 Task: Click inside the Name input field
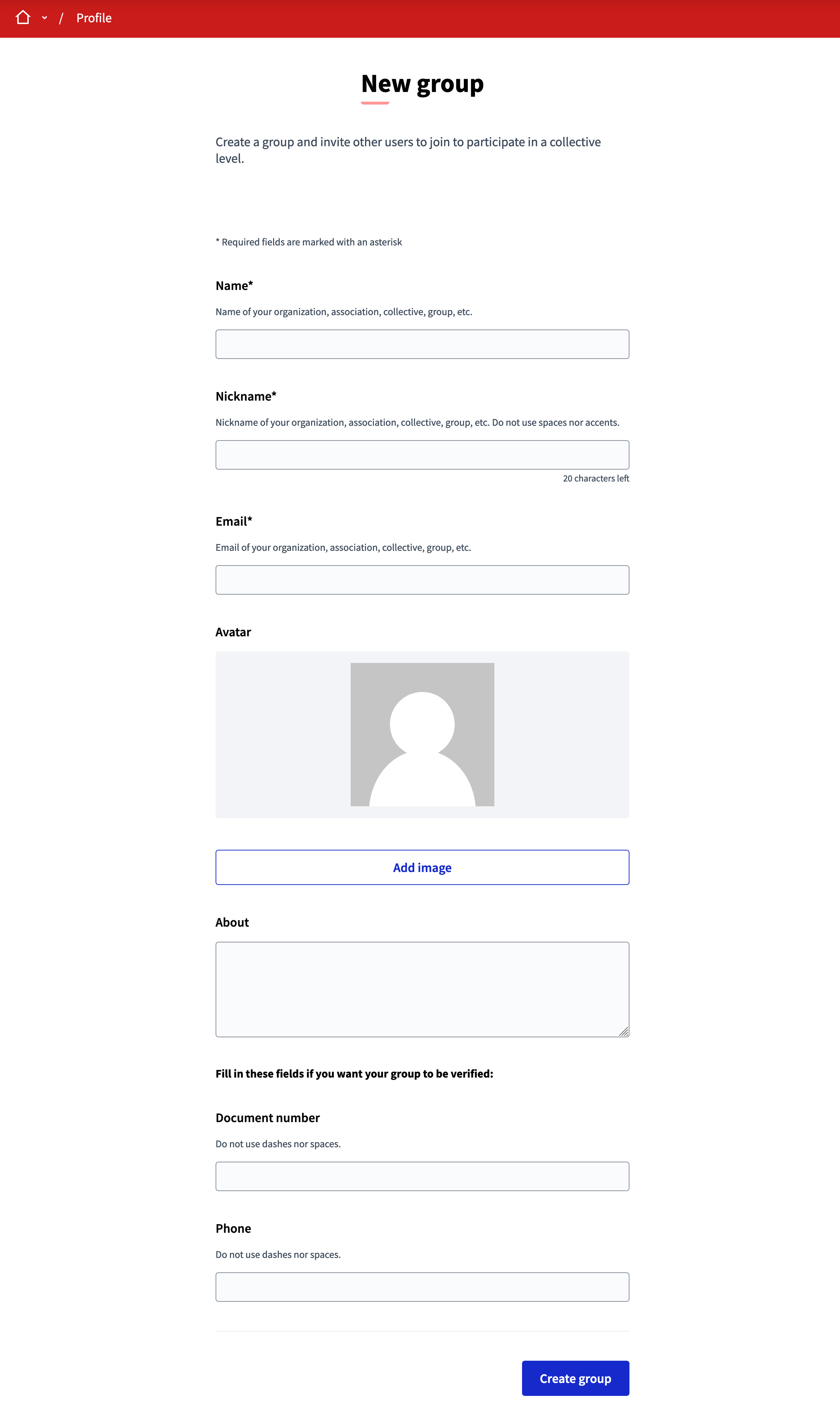pos(422,343)
